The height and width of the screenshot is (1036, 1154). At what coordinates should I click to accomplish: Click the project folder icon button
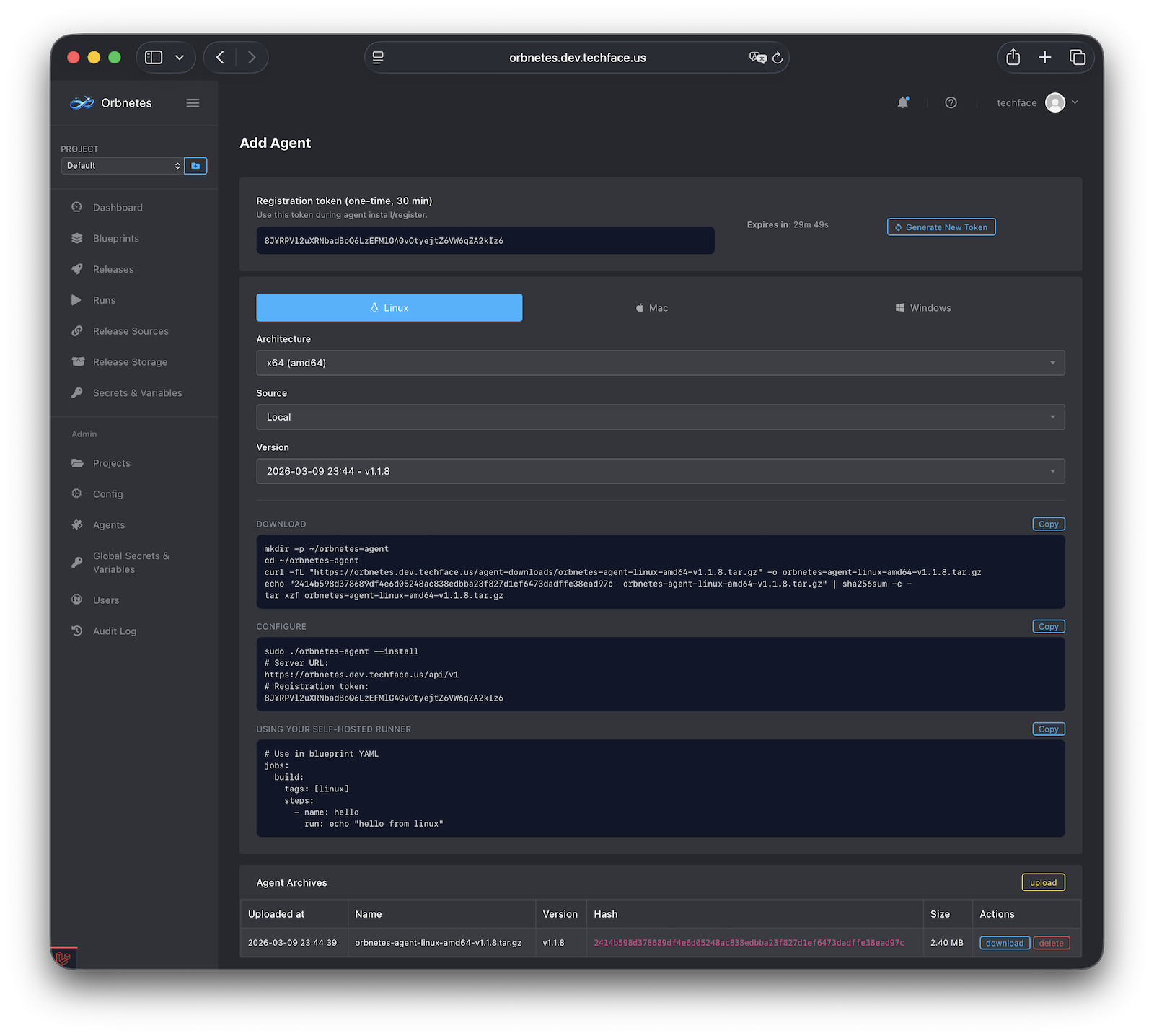click(195, 166)
